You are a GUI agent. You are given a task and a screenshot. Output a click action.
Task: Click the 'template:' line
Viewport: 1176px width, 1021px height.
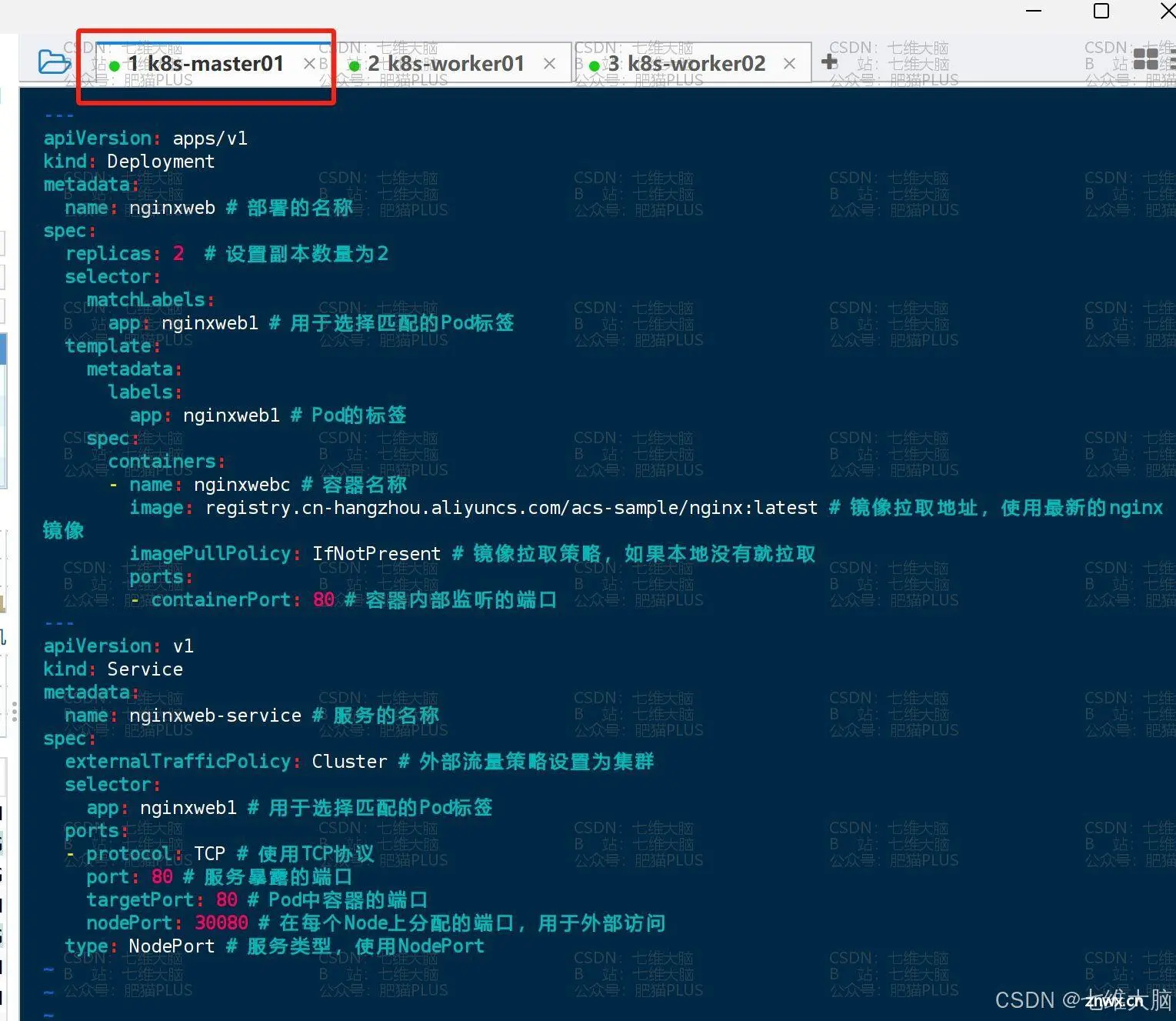(x=112, y=346)
